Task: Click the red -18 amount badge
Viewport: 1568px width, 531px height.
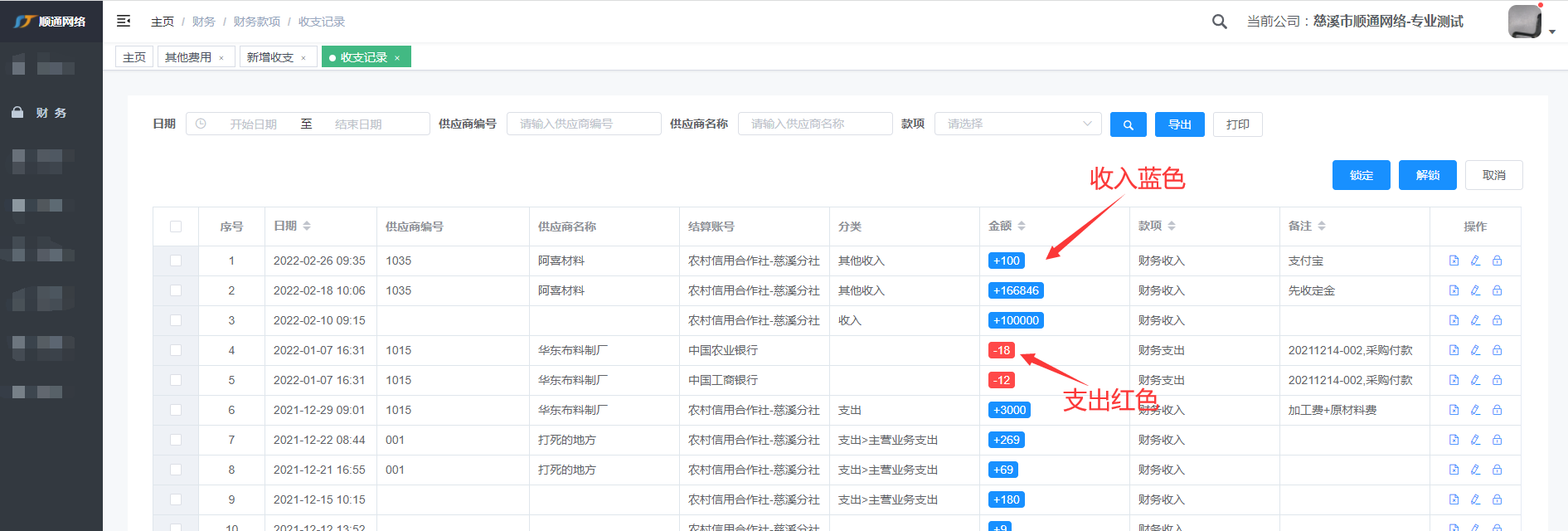Action: pos(1002,350)
